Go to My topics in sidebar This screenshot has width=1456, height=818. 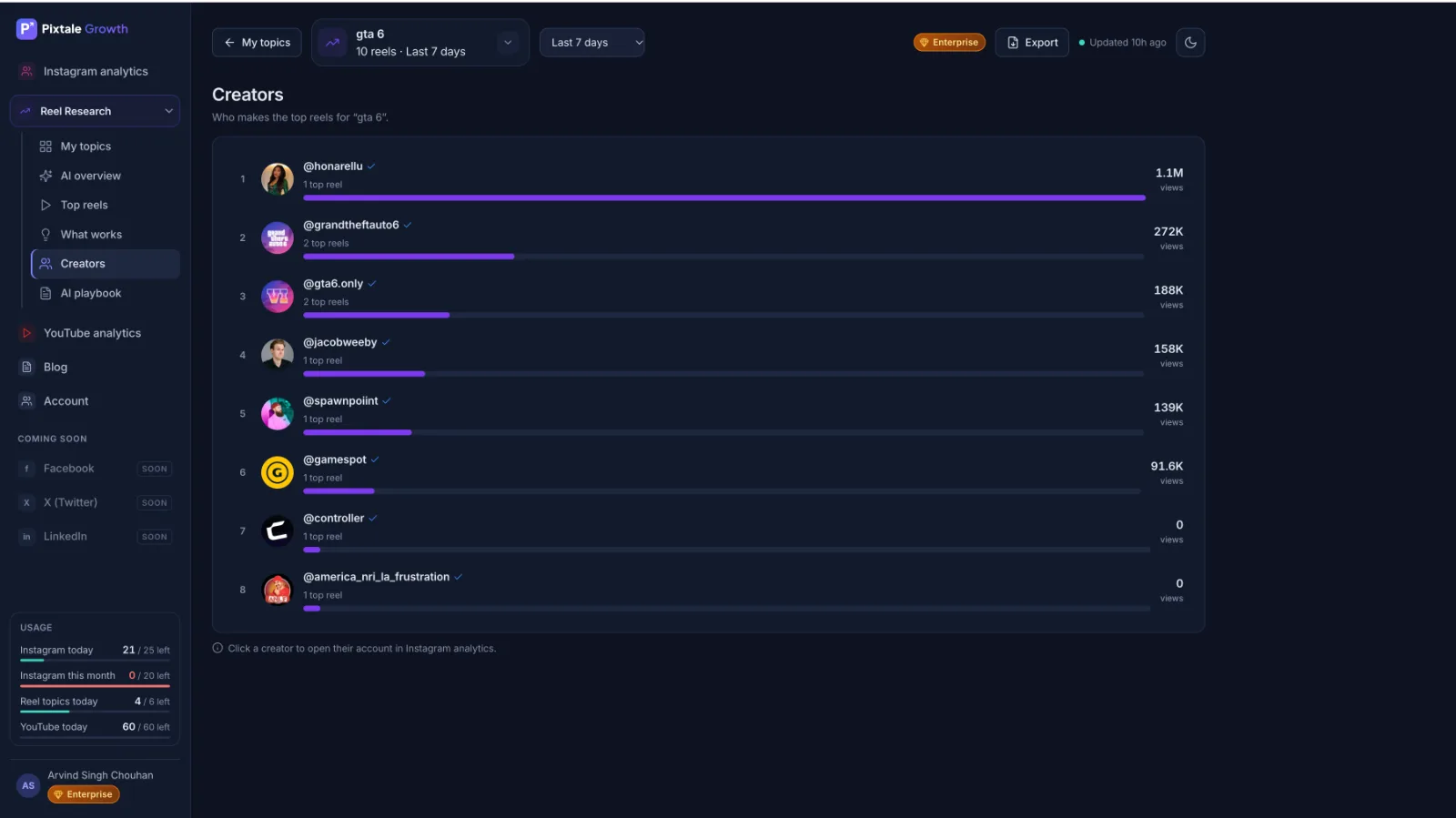pos(105,146)
